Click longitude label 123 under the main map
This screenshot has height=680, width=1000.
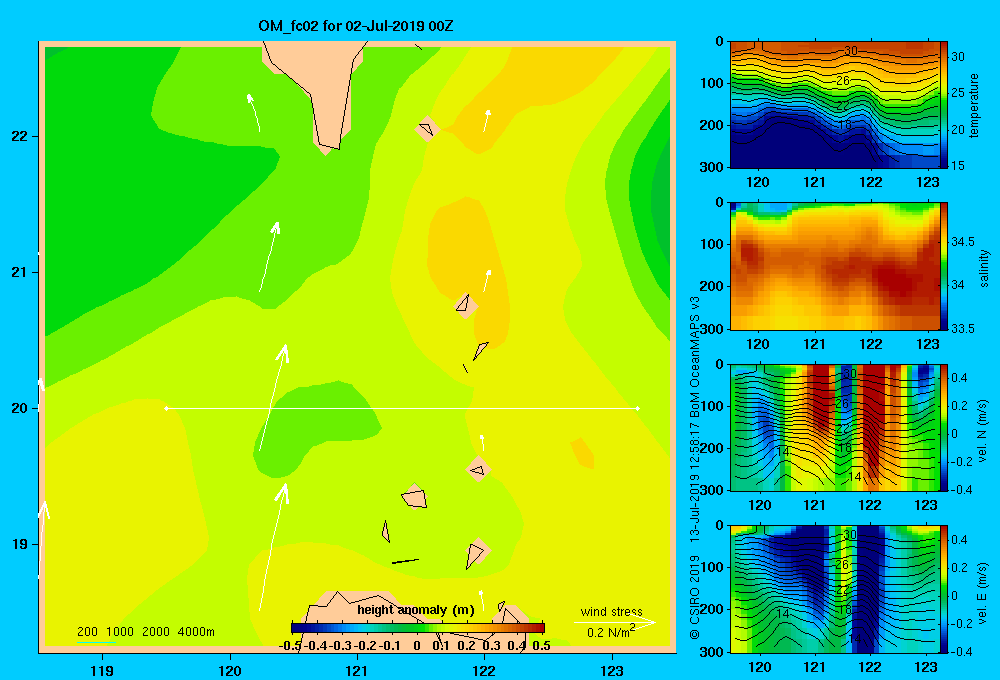tap(612, 670)
